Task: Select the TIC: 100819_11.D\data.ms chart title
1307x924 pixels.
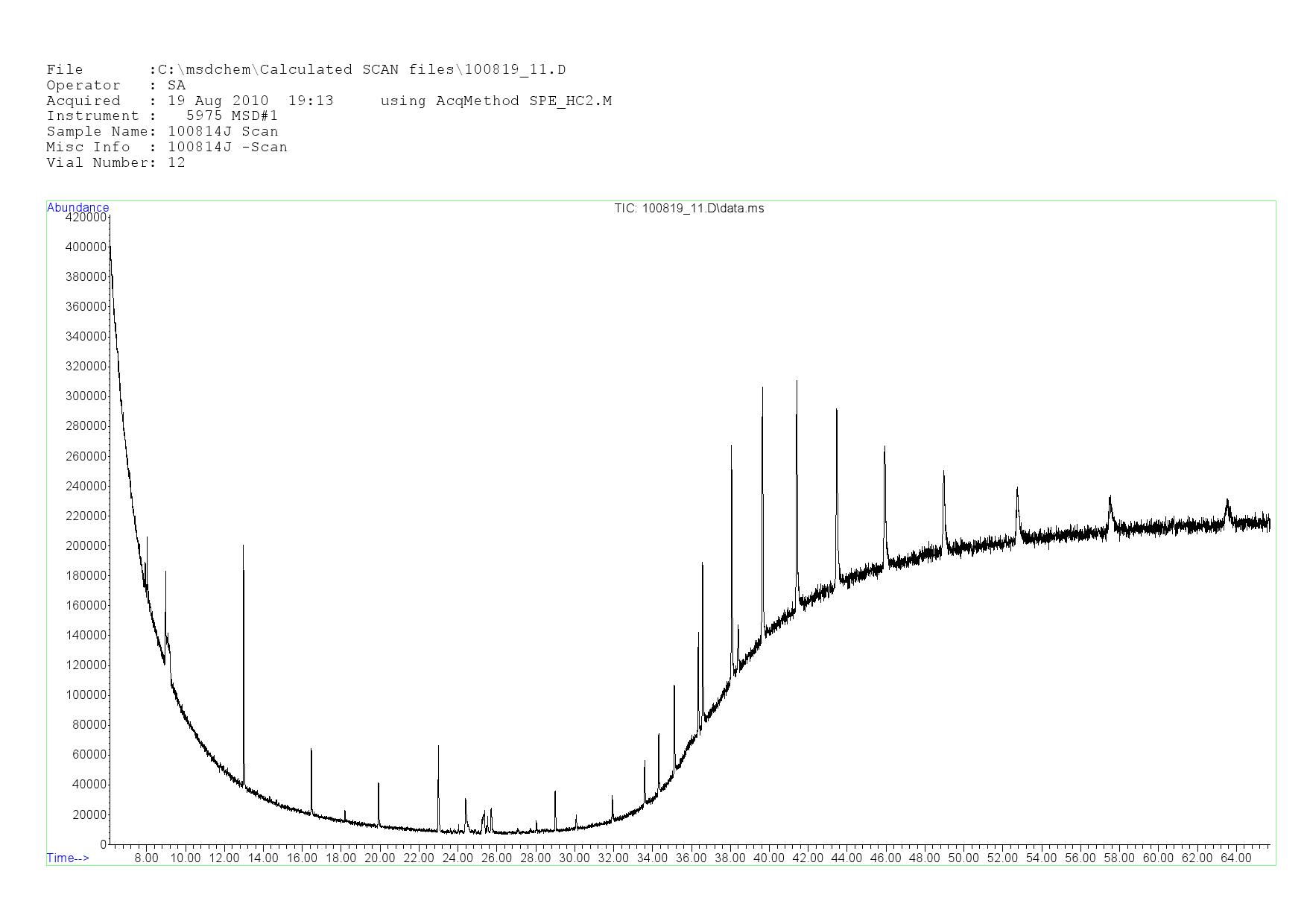Action: [689, 208]
